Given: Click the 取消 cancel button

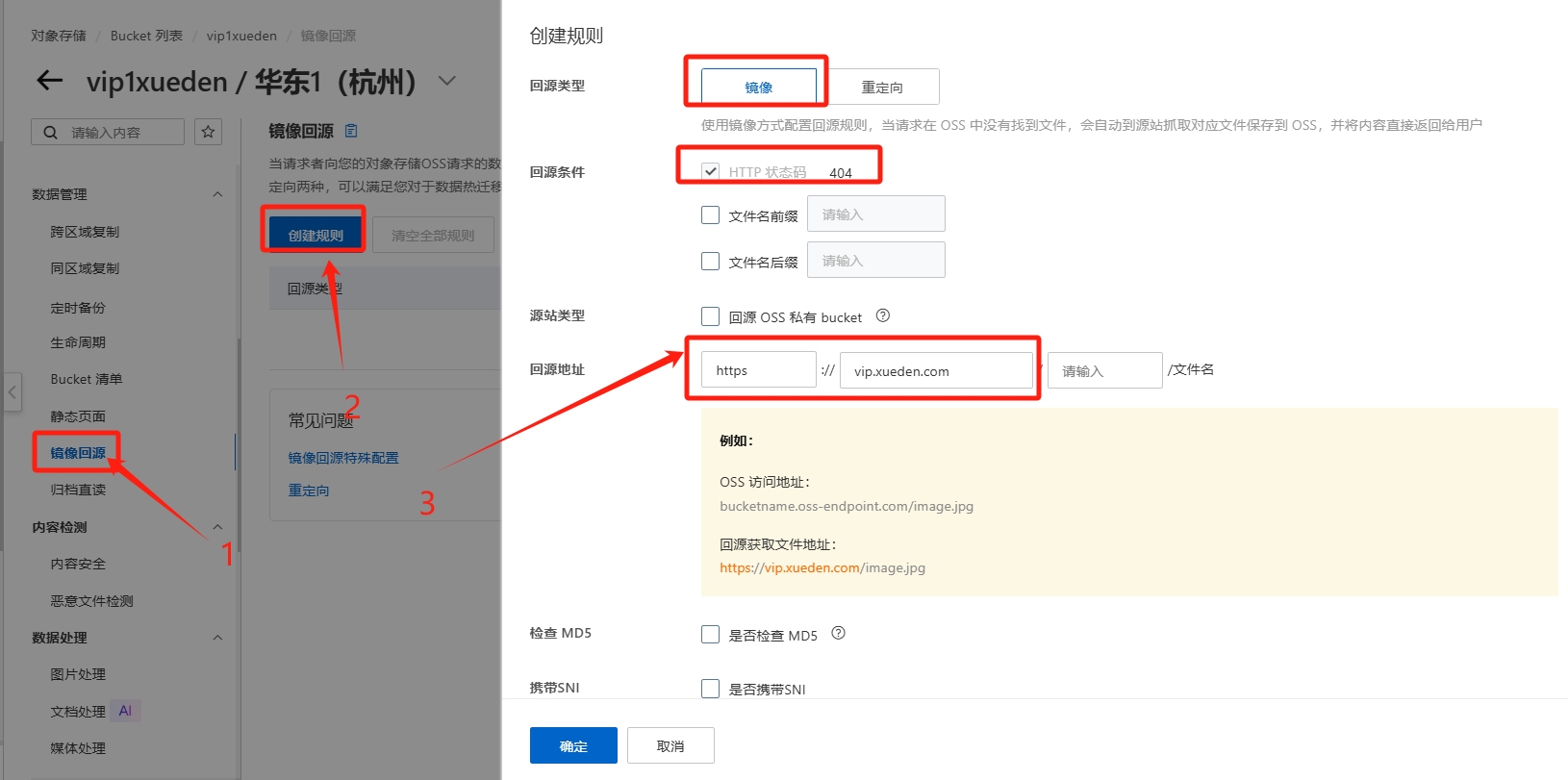Looking at the screenshot, I should tap(670, 746).
